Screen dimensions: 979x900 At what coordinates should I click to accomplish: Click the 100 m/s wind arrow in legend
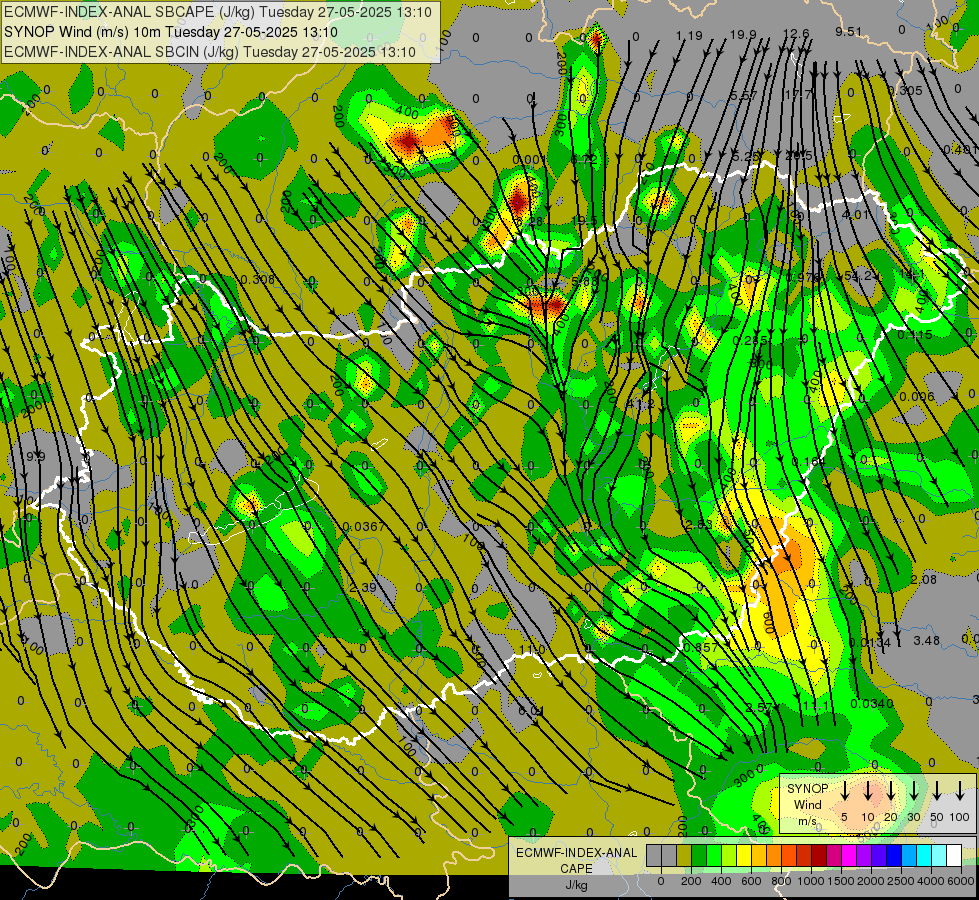point(960,791)
